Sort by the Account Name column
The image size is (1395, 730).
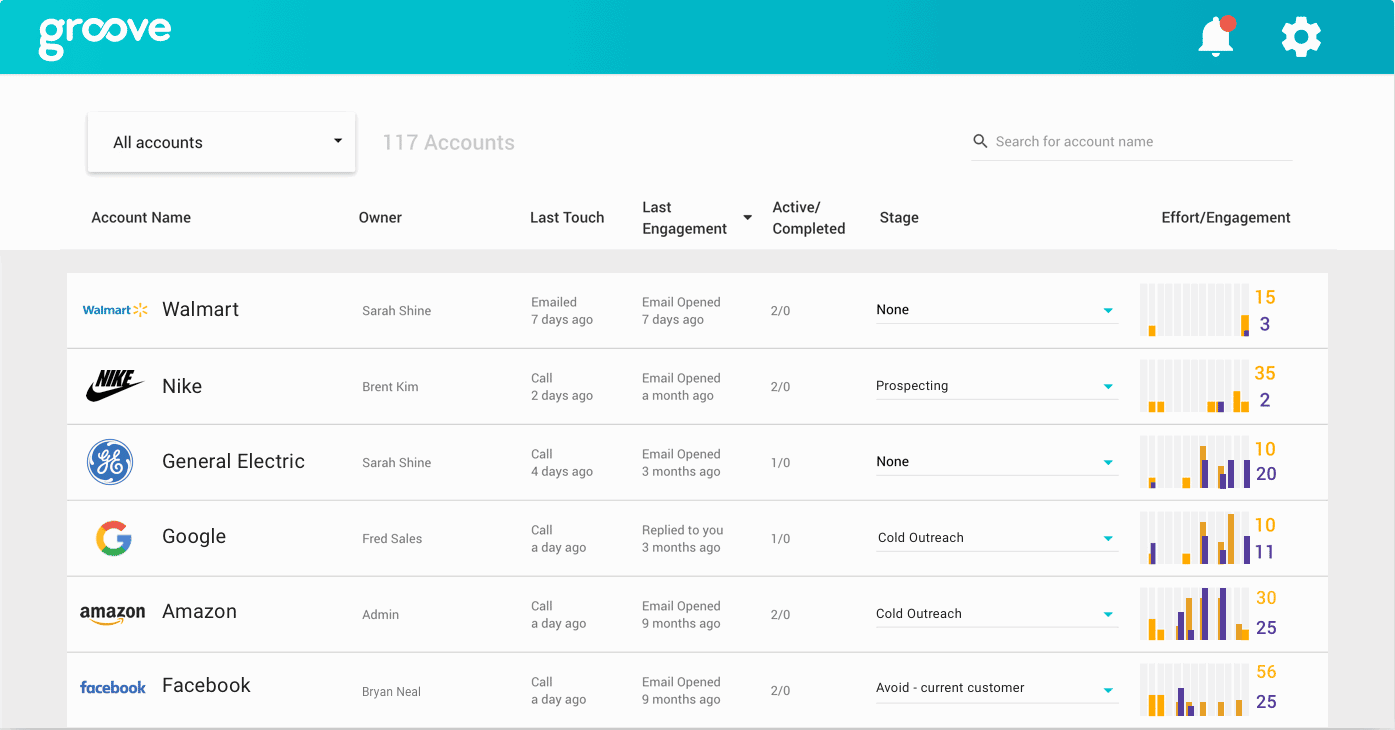point(141,217)
